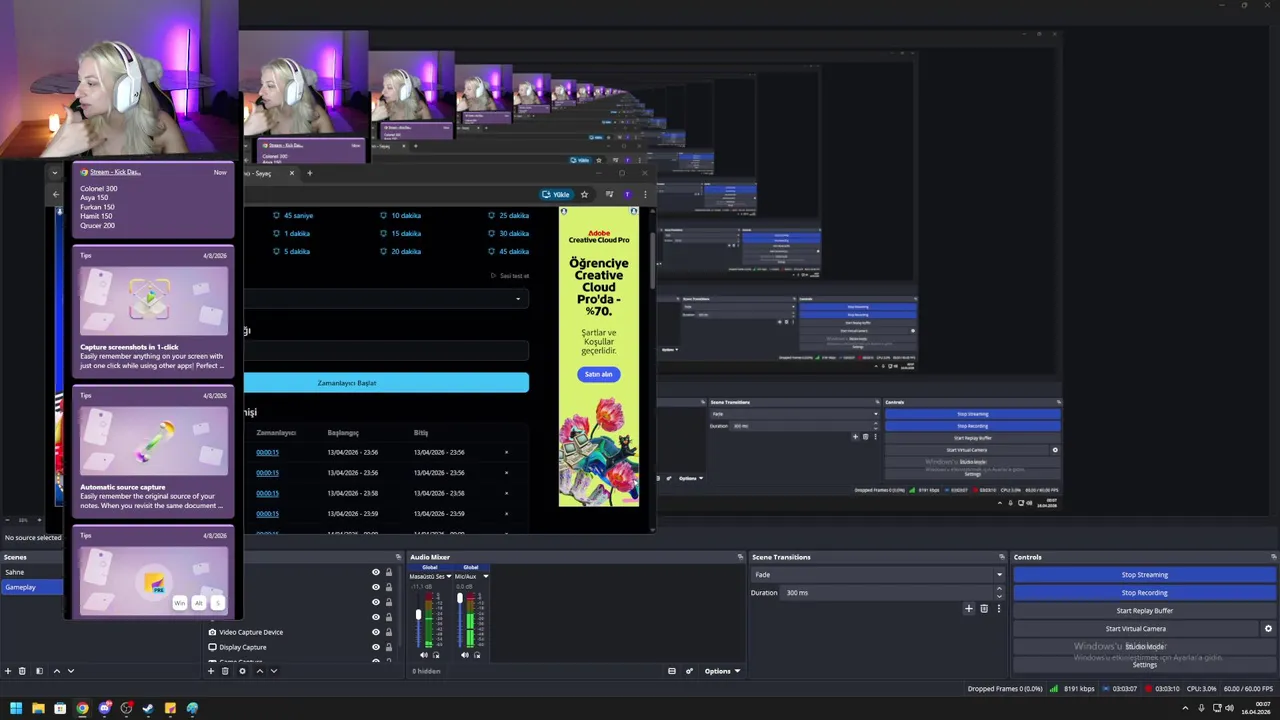Delete selected source with trash icon
Viewport: 1280px width, 720px height.
click(x=225, y=671)
